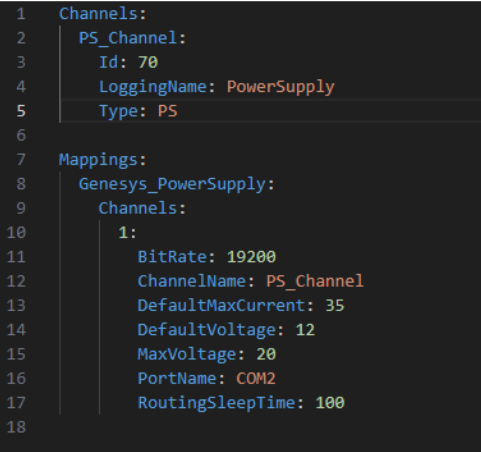
Task: Click the Type value PS on line 5
Action: coord(168,111)
